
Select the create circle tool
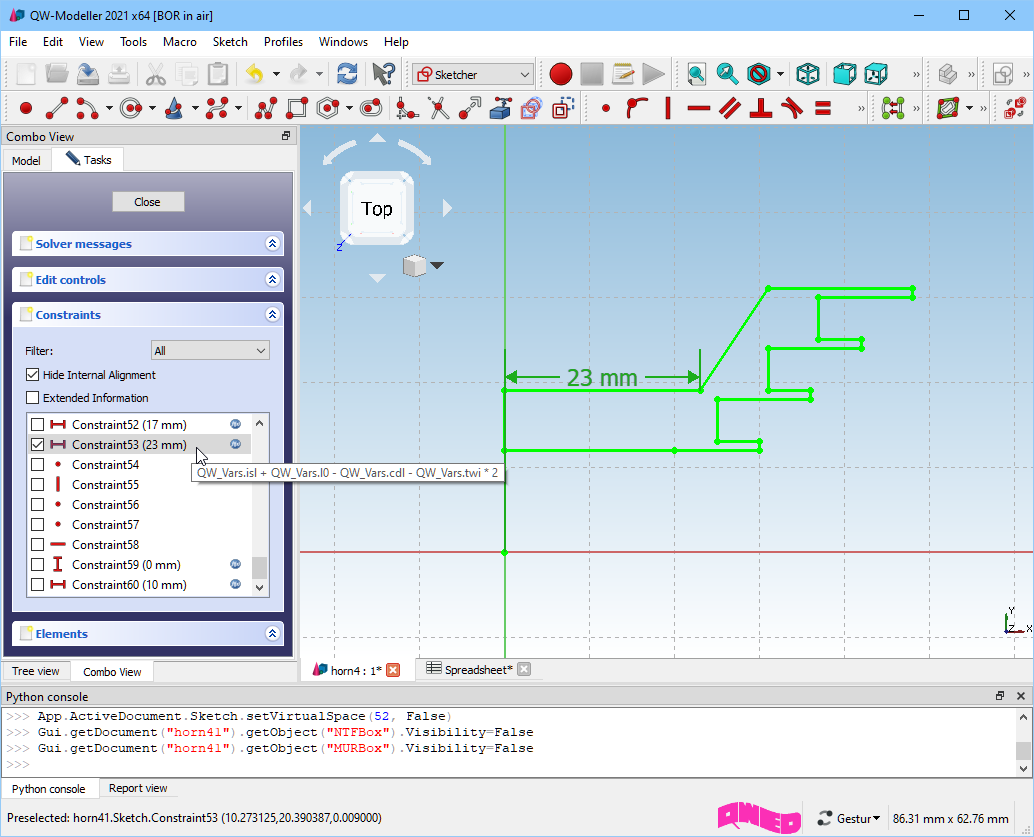[131, 108]
